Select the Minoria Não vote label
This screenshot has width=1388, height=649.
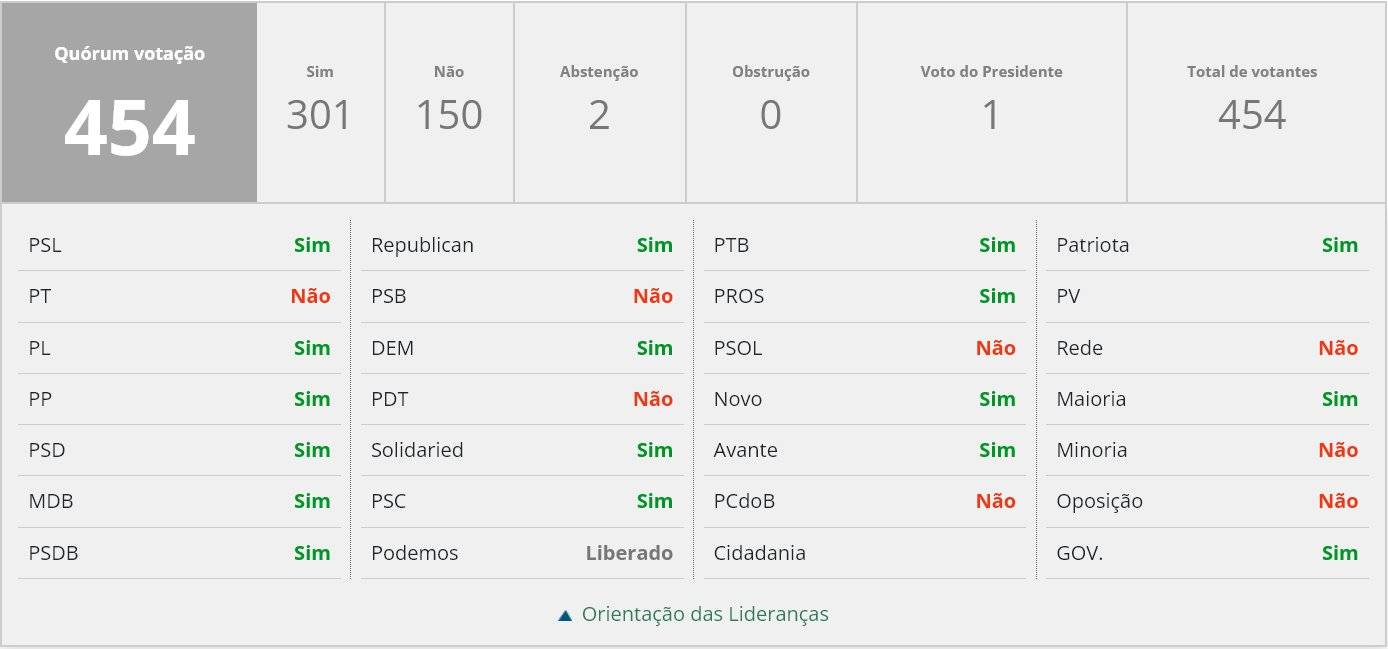pyautogui.click(x=1337, y=450)
